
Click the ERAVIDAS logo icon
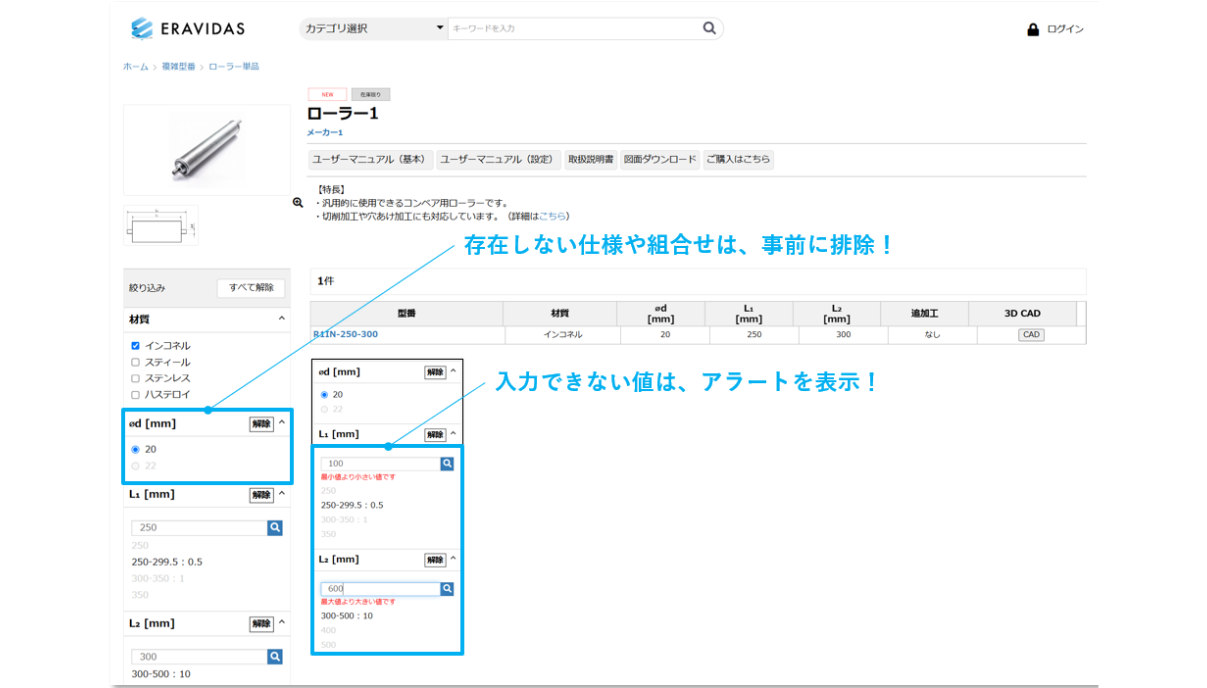(x=142, y=28)
